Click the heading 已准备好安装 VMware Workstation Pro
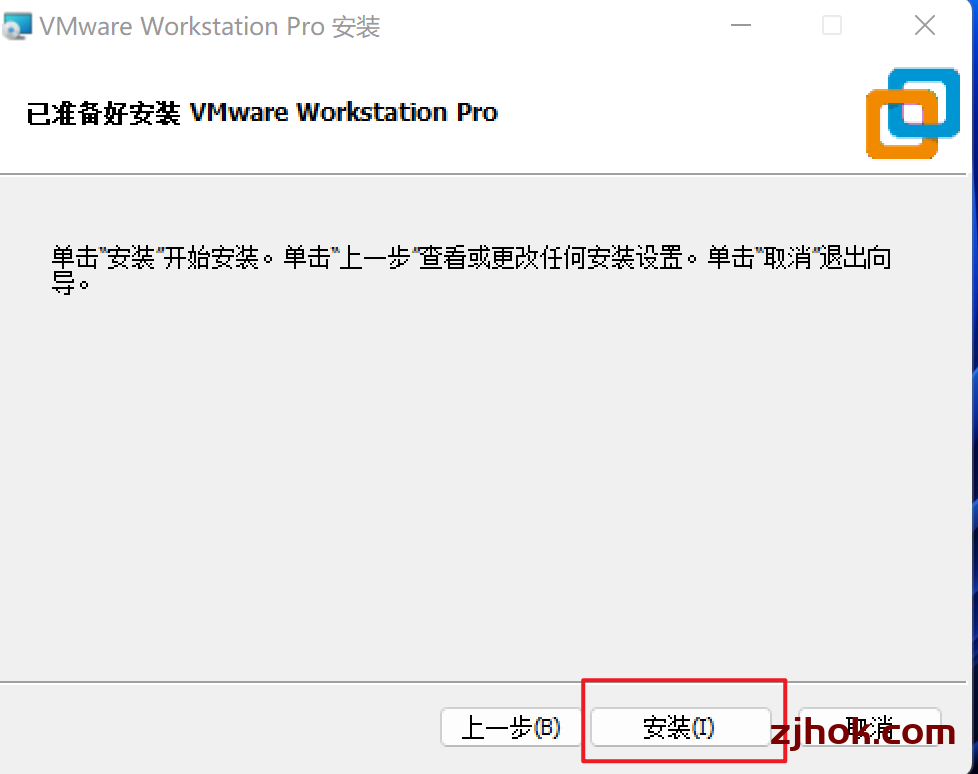978x774 pixels. tap(262, 113)
